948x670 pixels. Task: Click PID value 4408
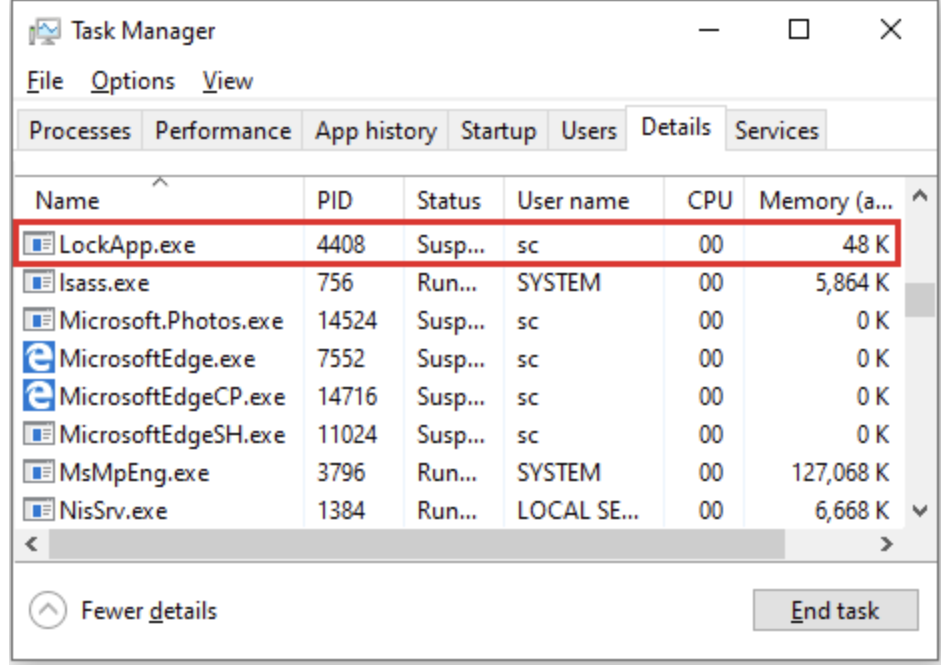pyautogui.click(x=341, y=245)
